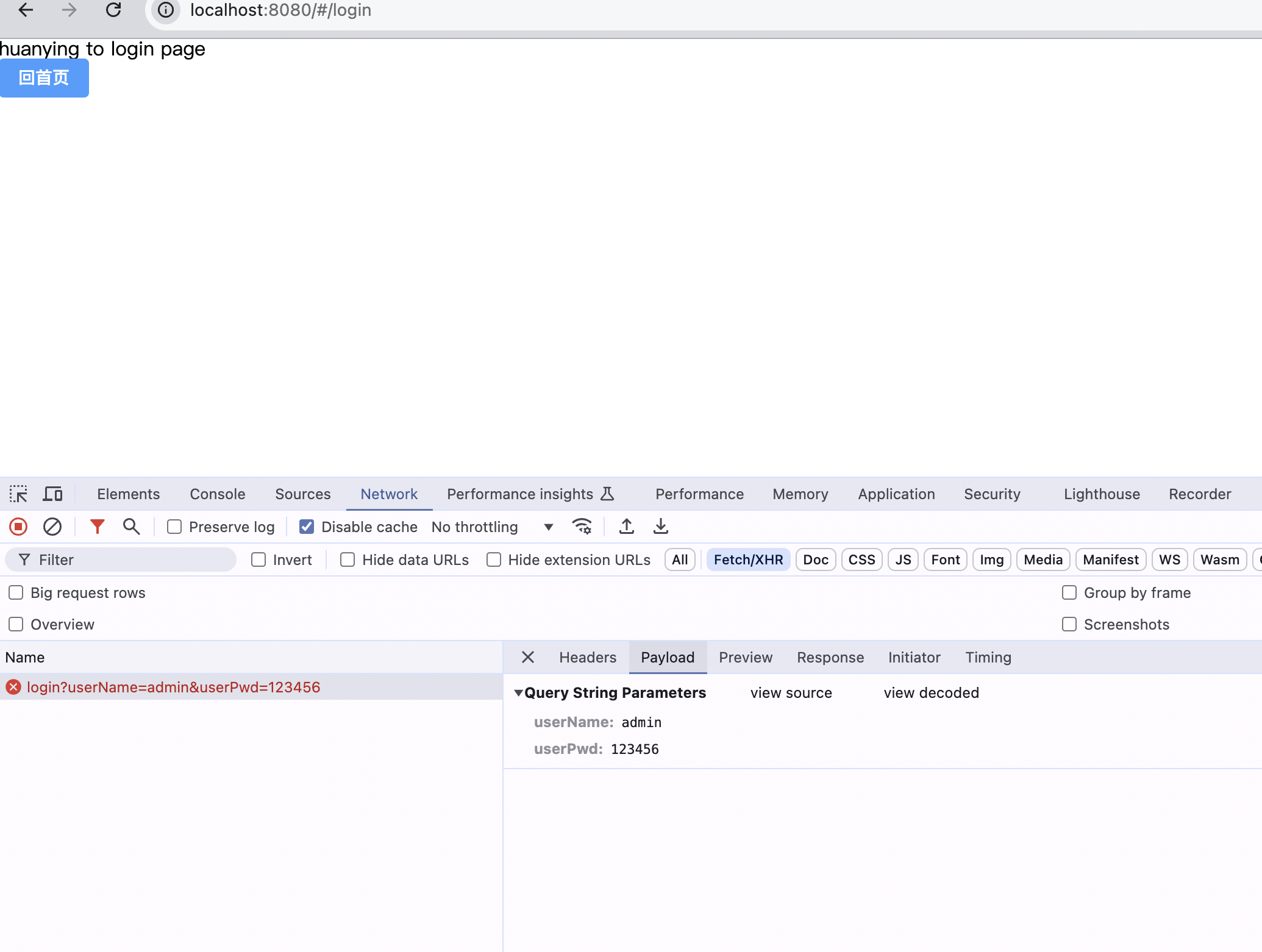Click the blue 回首页 button
The height and width of the screenshot is (952, 1262).
(44, 78)
